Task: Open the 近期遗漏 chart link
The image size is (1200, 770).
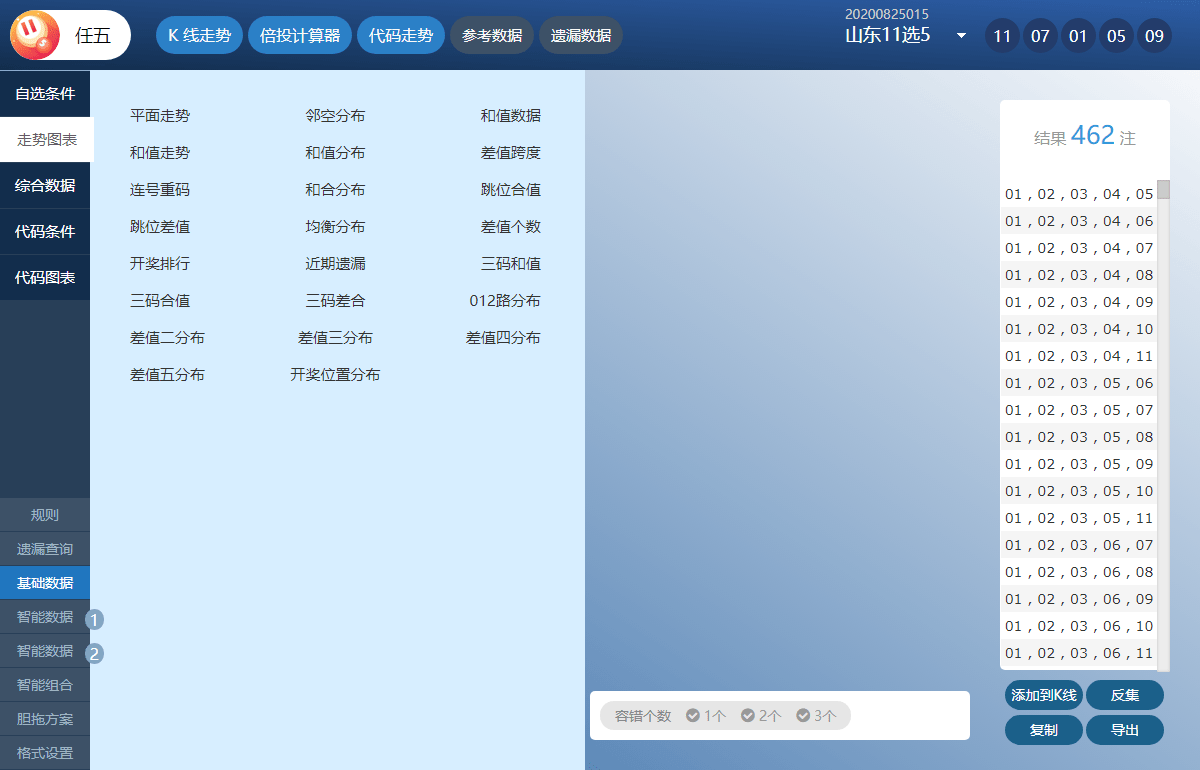Action: 335,264
